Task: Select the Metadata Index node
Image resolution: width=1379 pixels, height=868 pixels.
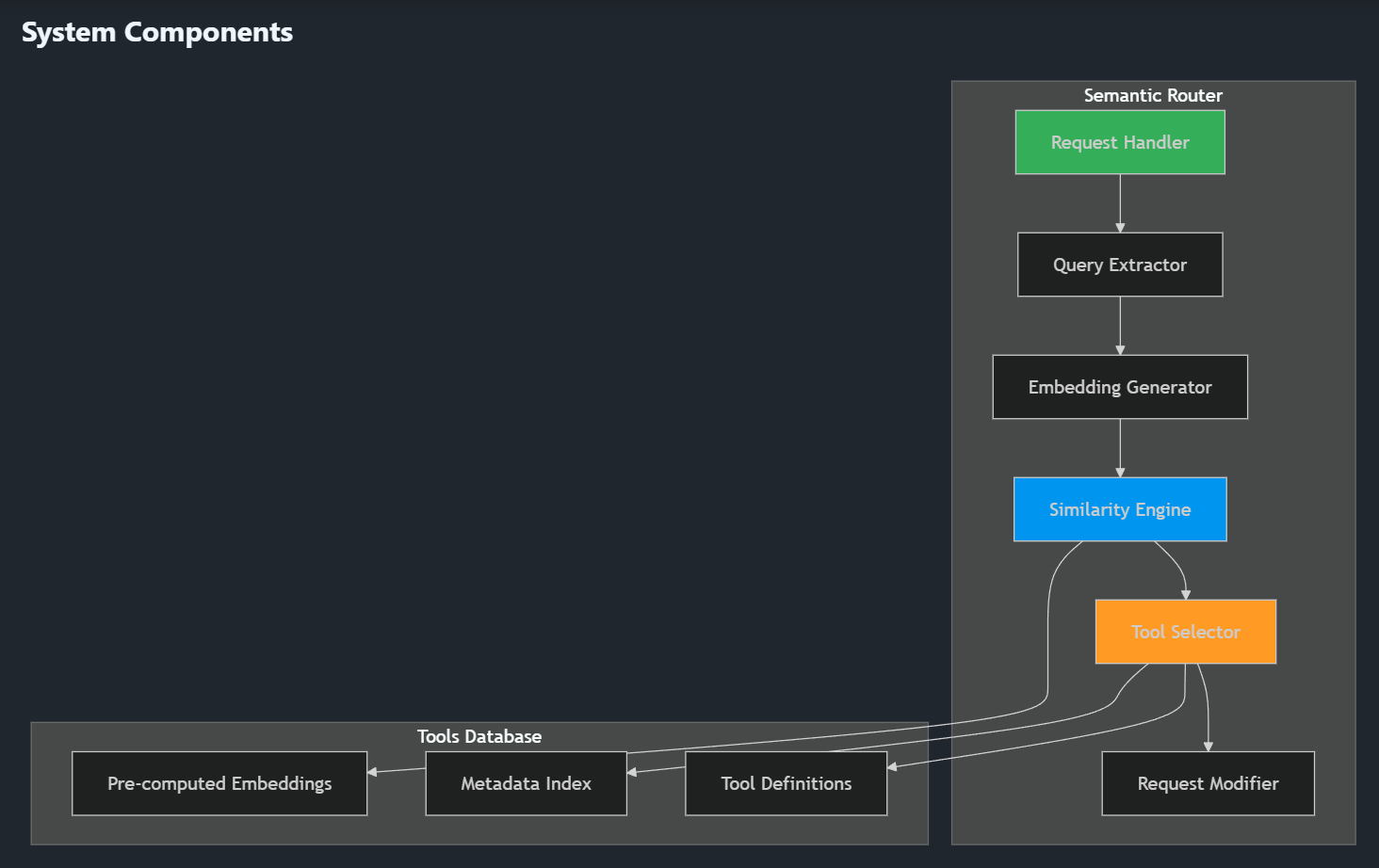Action: (x=526, y=783)
